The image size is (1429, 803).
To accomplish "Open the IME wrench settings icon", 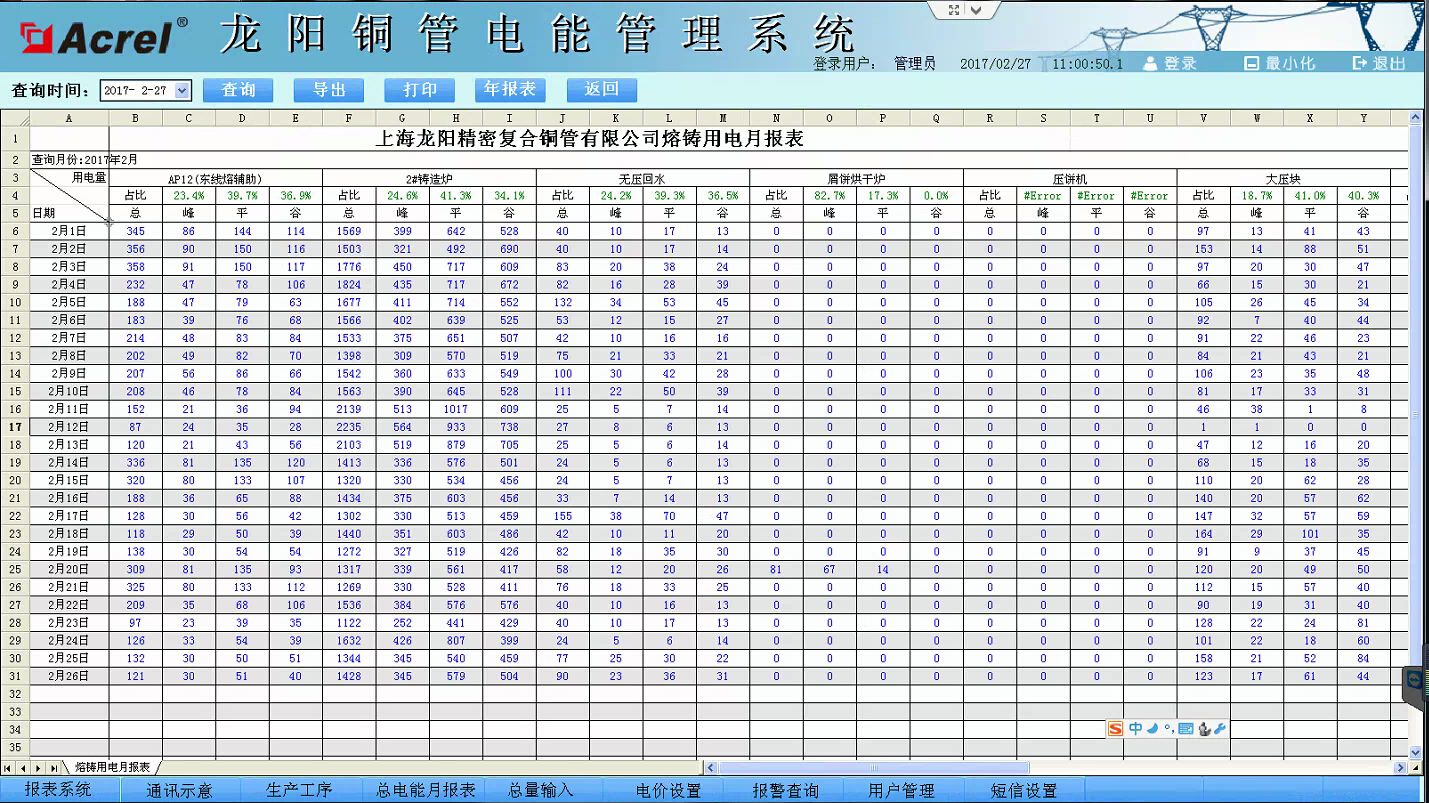I will (x=1220, y=729).
